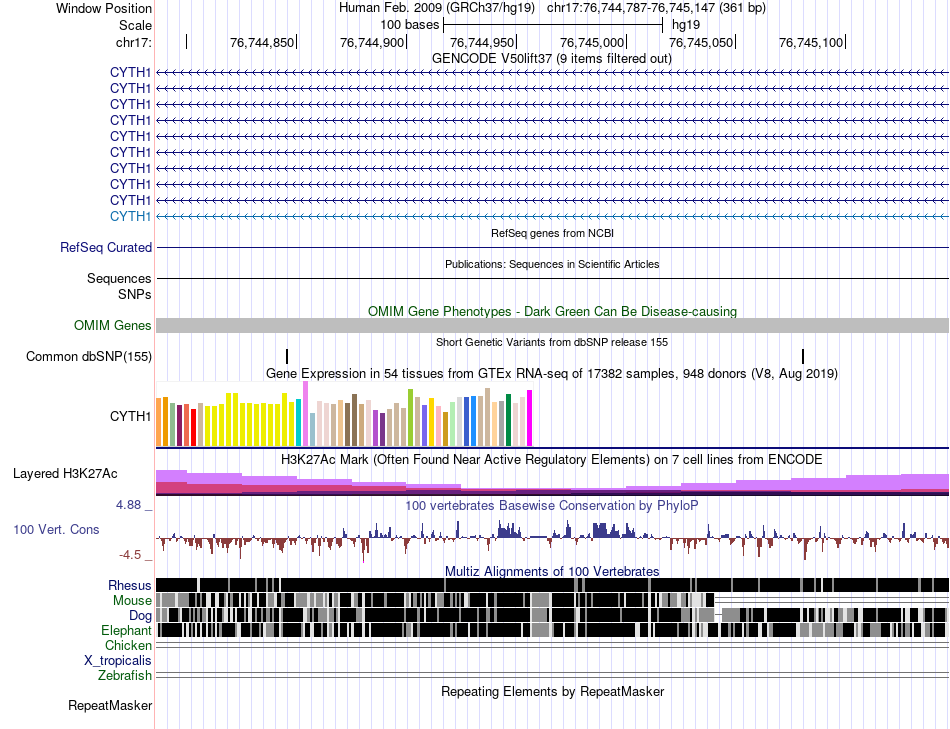Select the Common dbSNP(155) track label

point(89,356)
